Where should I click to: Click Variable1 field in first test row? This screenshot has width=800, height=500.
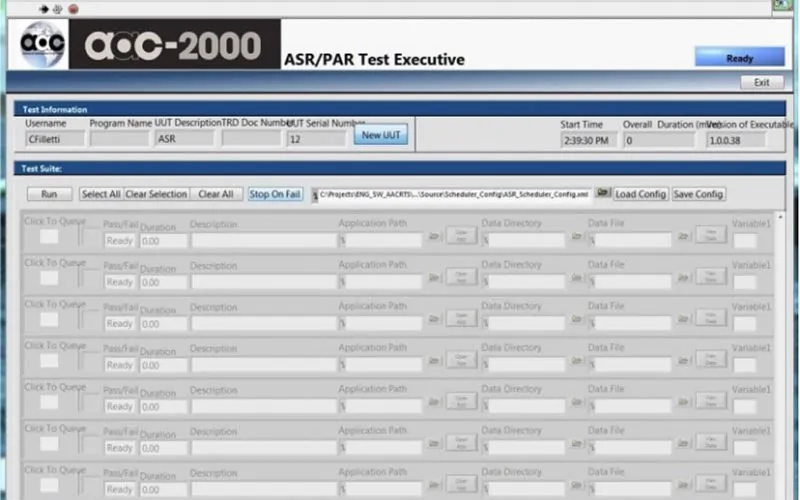[745, 240]
